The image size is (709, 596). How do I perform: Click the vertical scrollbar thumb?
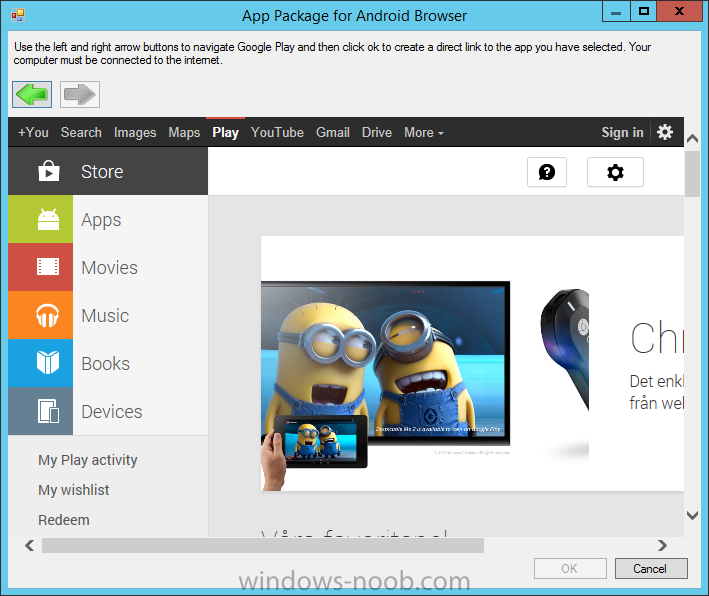(x=692, y=174)
